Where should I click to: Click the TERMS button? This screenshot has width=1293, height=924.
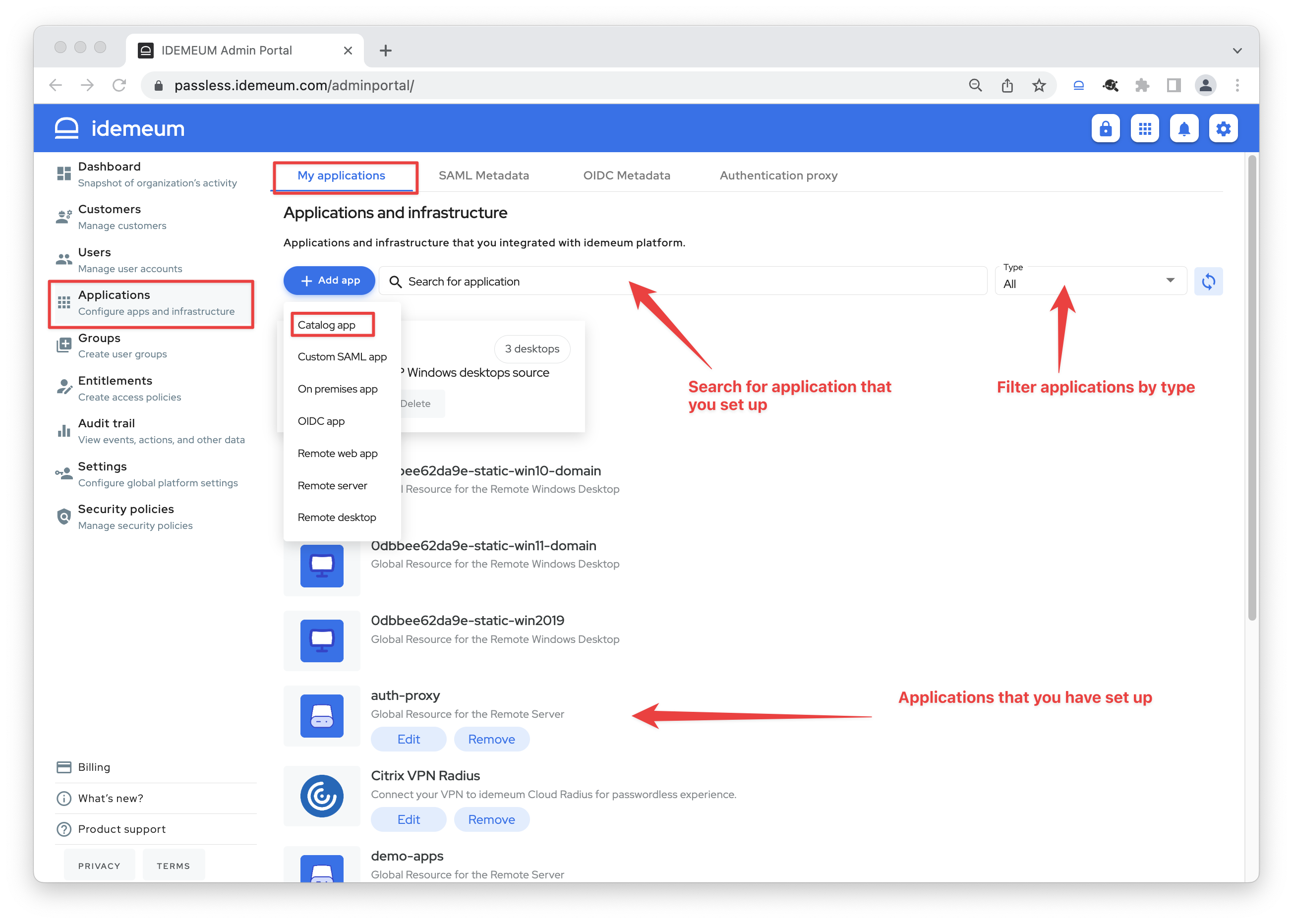click(x=173, y=866)
